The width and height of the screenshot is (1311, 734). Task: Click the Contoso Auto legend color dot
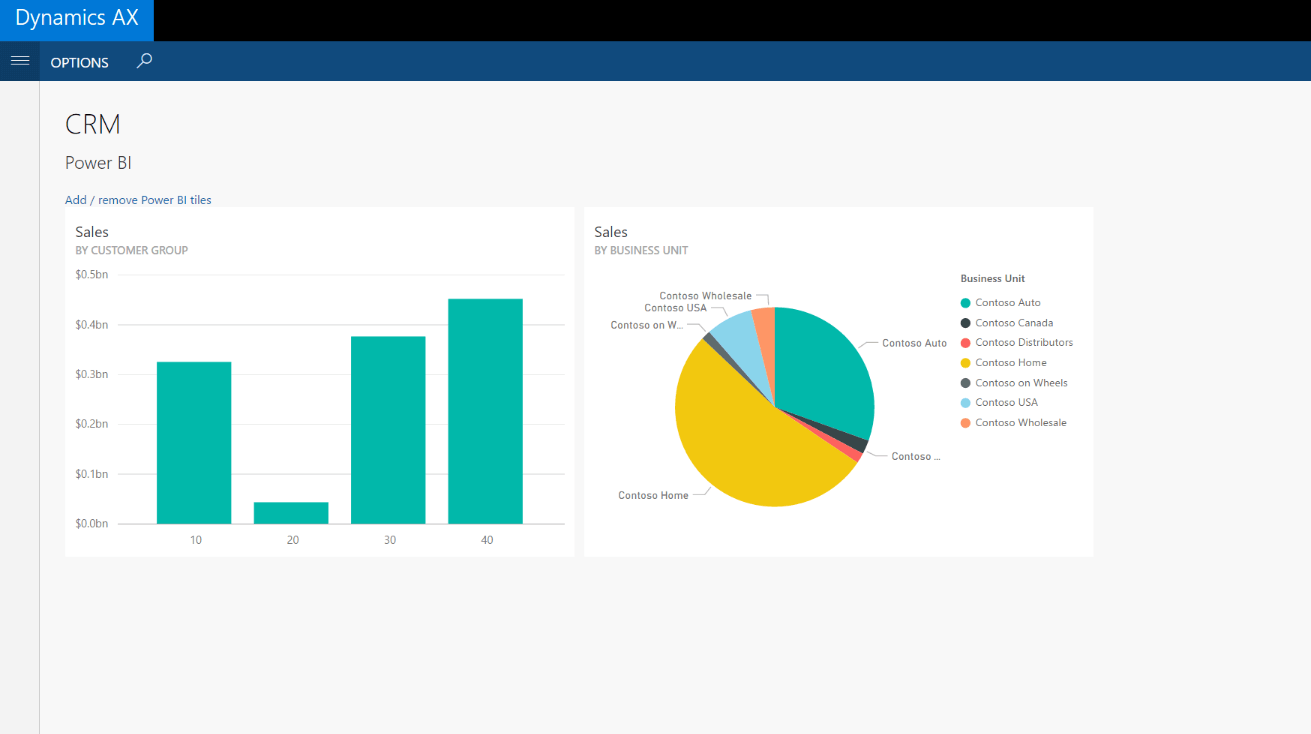point(965,303)
